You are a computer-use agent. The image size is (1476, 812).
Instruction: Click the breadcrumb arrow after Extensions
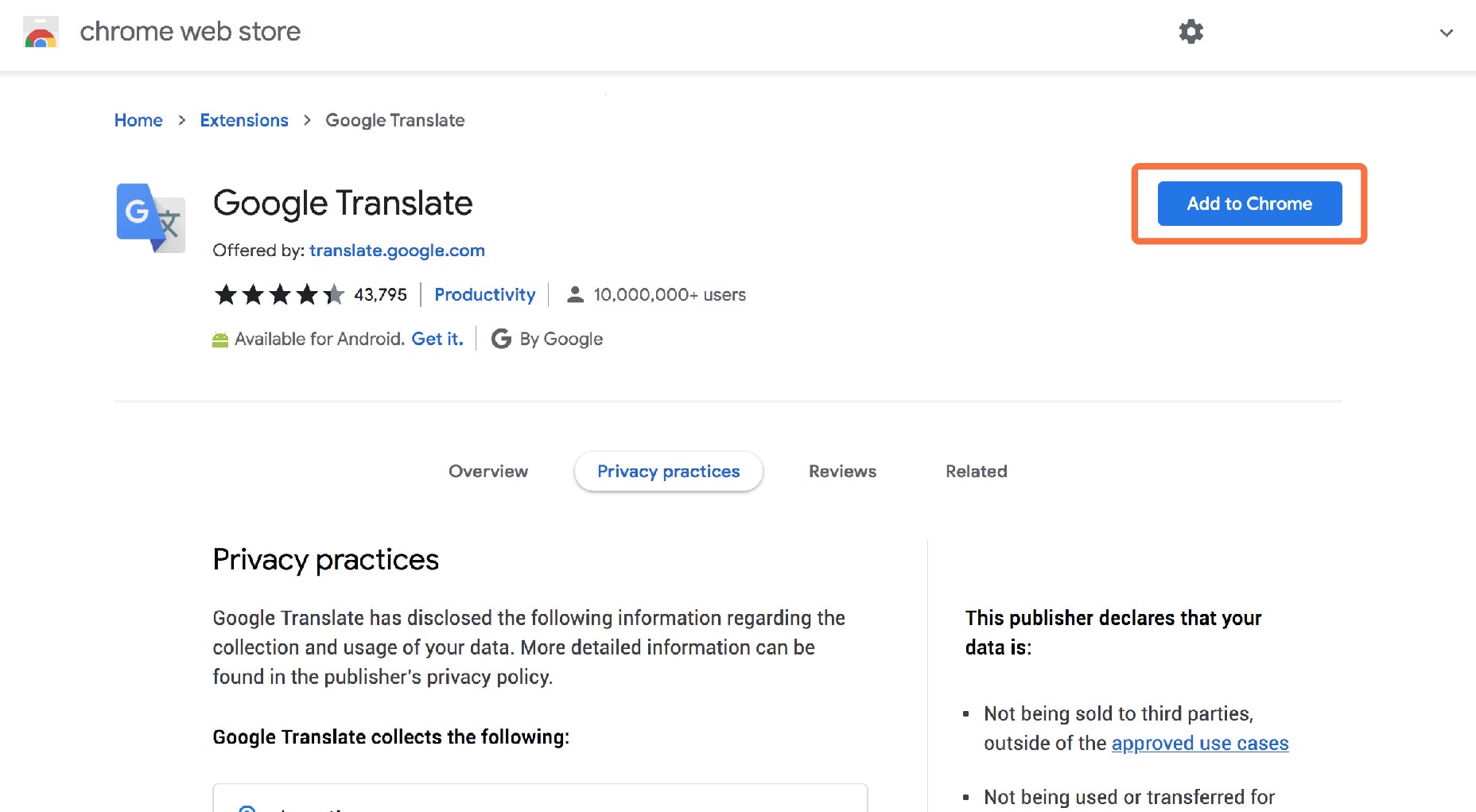tap(307, 120)
